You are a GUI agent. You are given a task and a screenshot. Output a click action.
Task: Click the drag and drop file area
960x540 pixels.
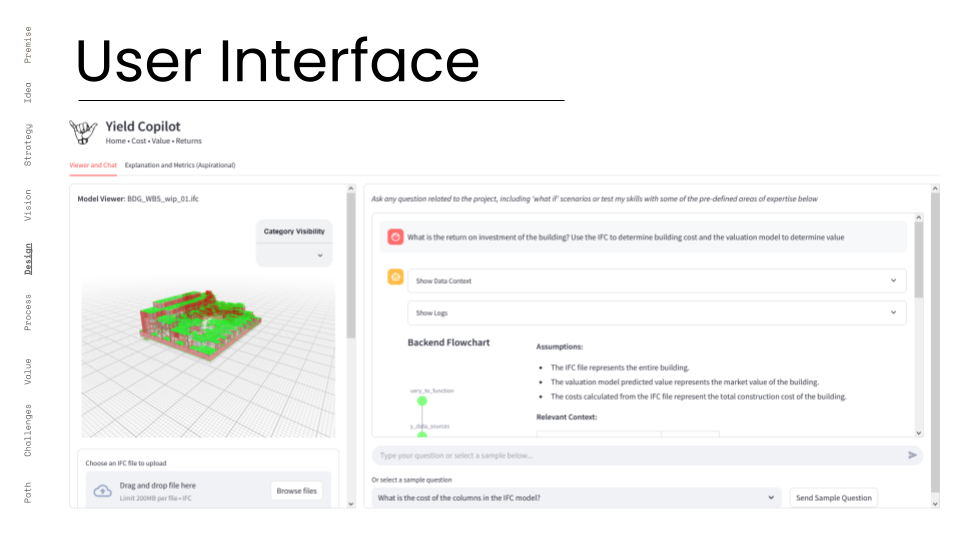(x=208, y=490)
